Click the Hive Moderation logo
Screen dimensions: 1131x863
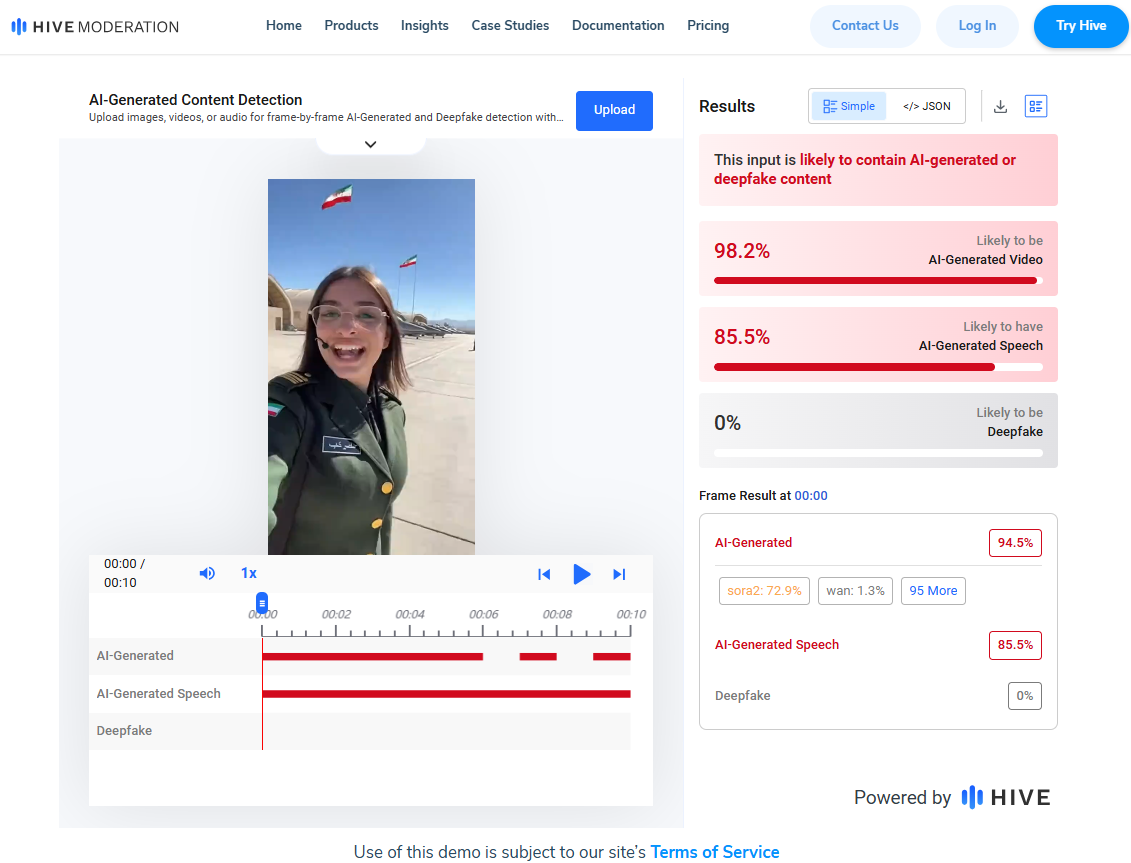point(95,27)
